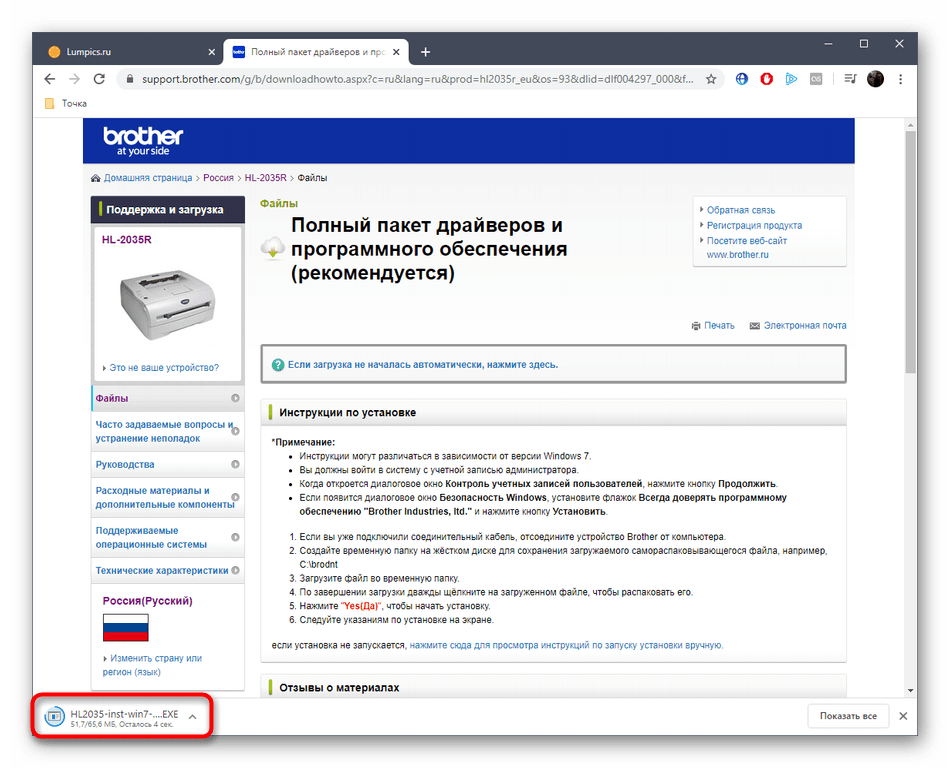The width and height of the screenshot is (950, 768).
Task: Click the page vertical scrollbar thumb
Action: click(911, 251)
